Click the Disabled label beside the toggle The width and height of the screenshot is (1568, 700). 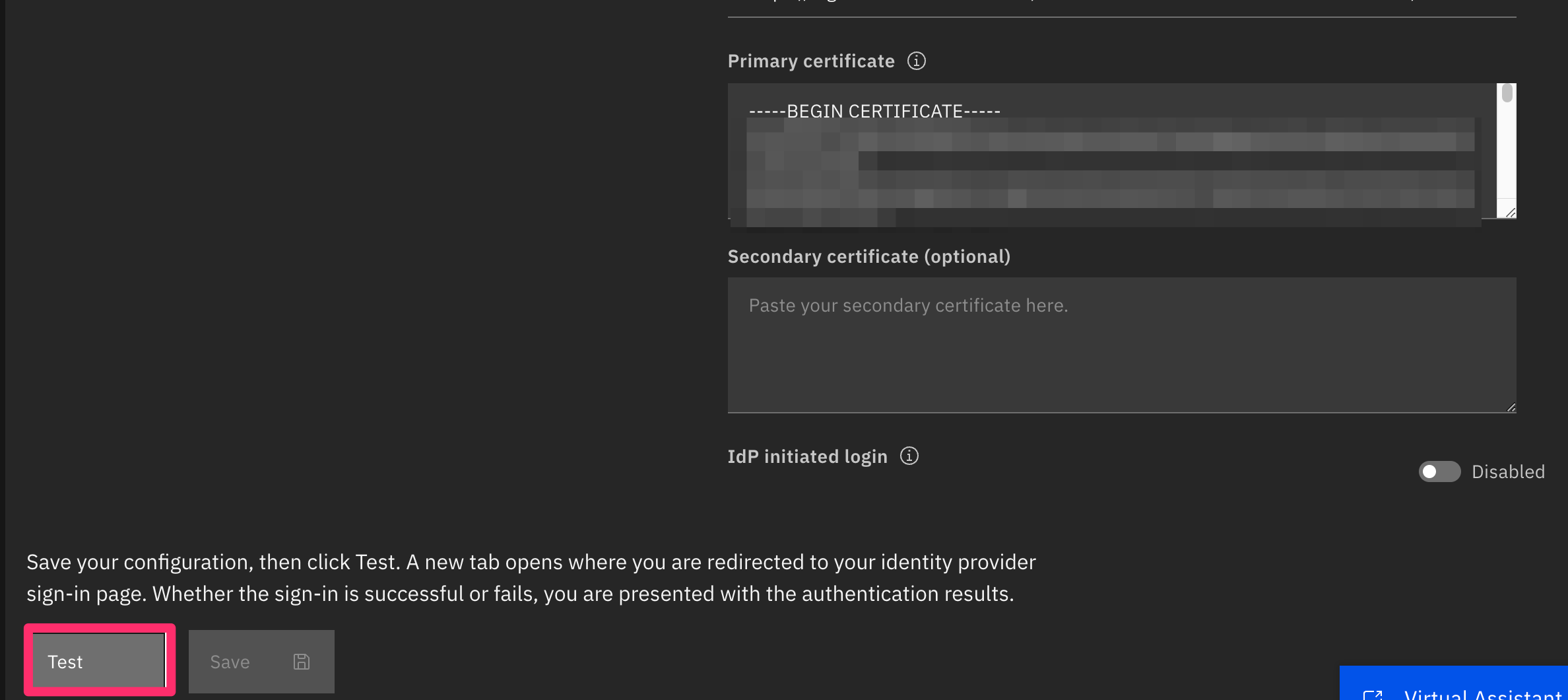pos(1508,472)
